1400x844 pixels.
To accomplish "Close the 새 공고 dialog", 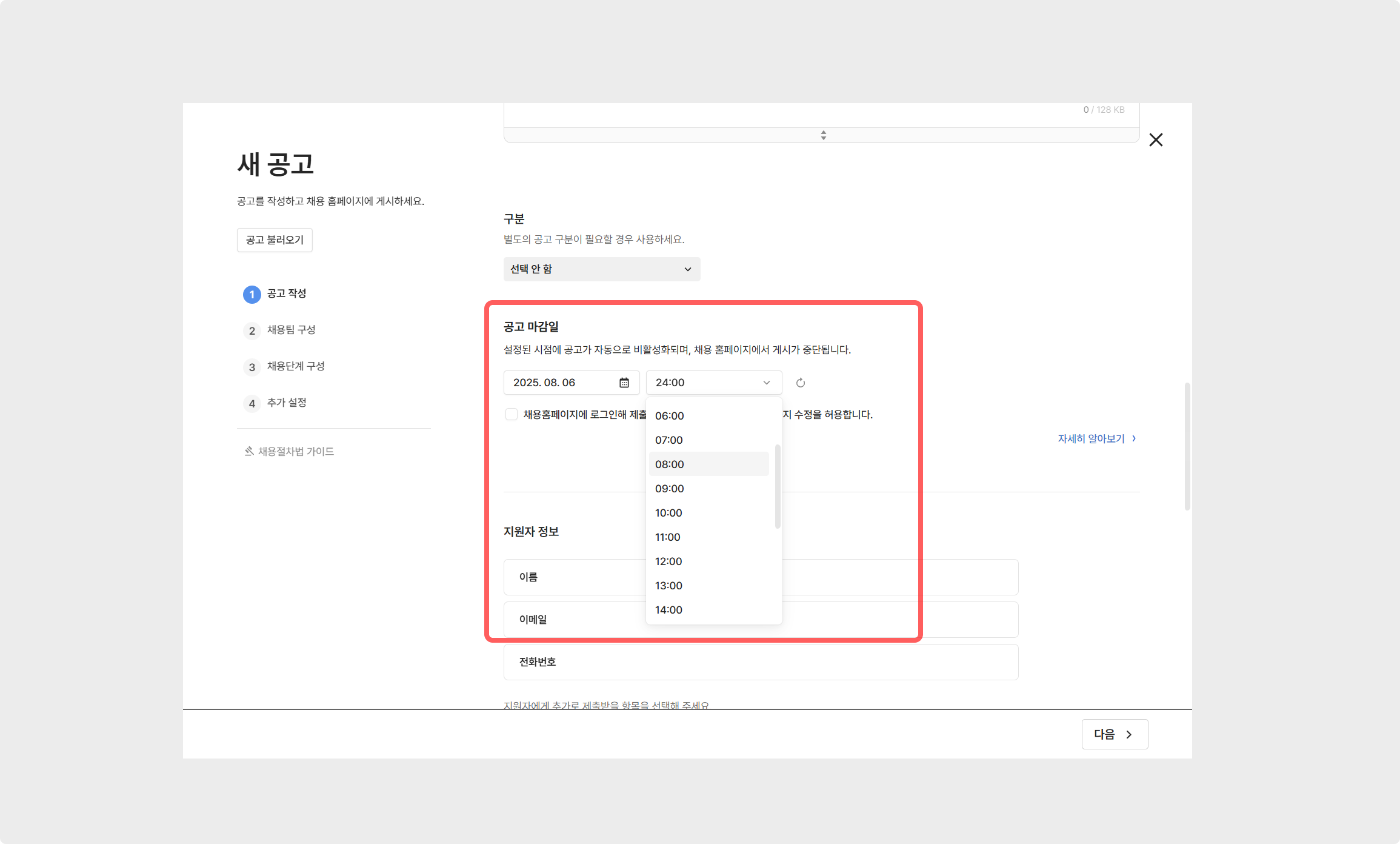I will tap(1155, 140).
